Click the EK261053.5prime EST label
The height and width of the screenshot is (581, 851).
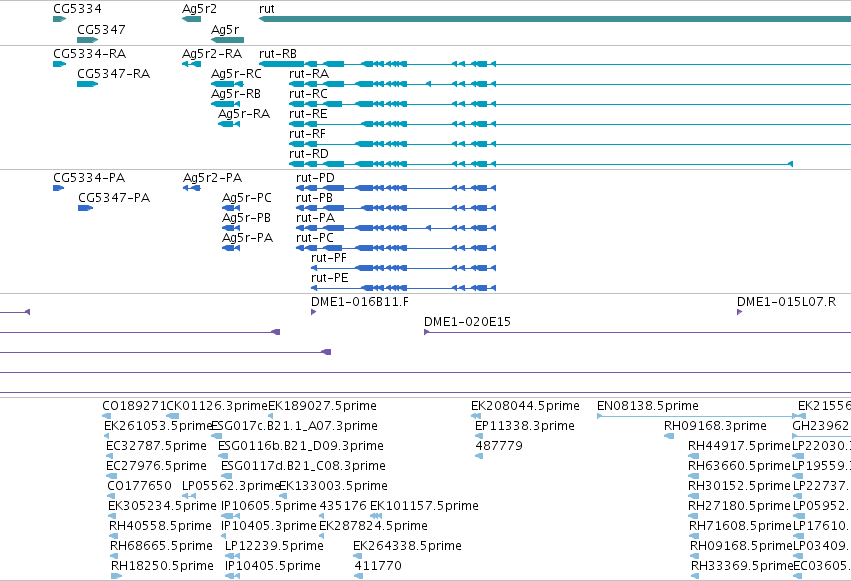click(157, 426)
